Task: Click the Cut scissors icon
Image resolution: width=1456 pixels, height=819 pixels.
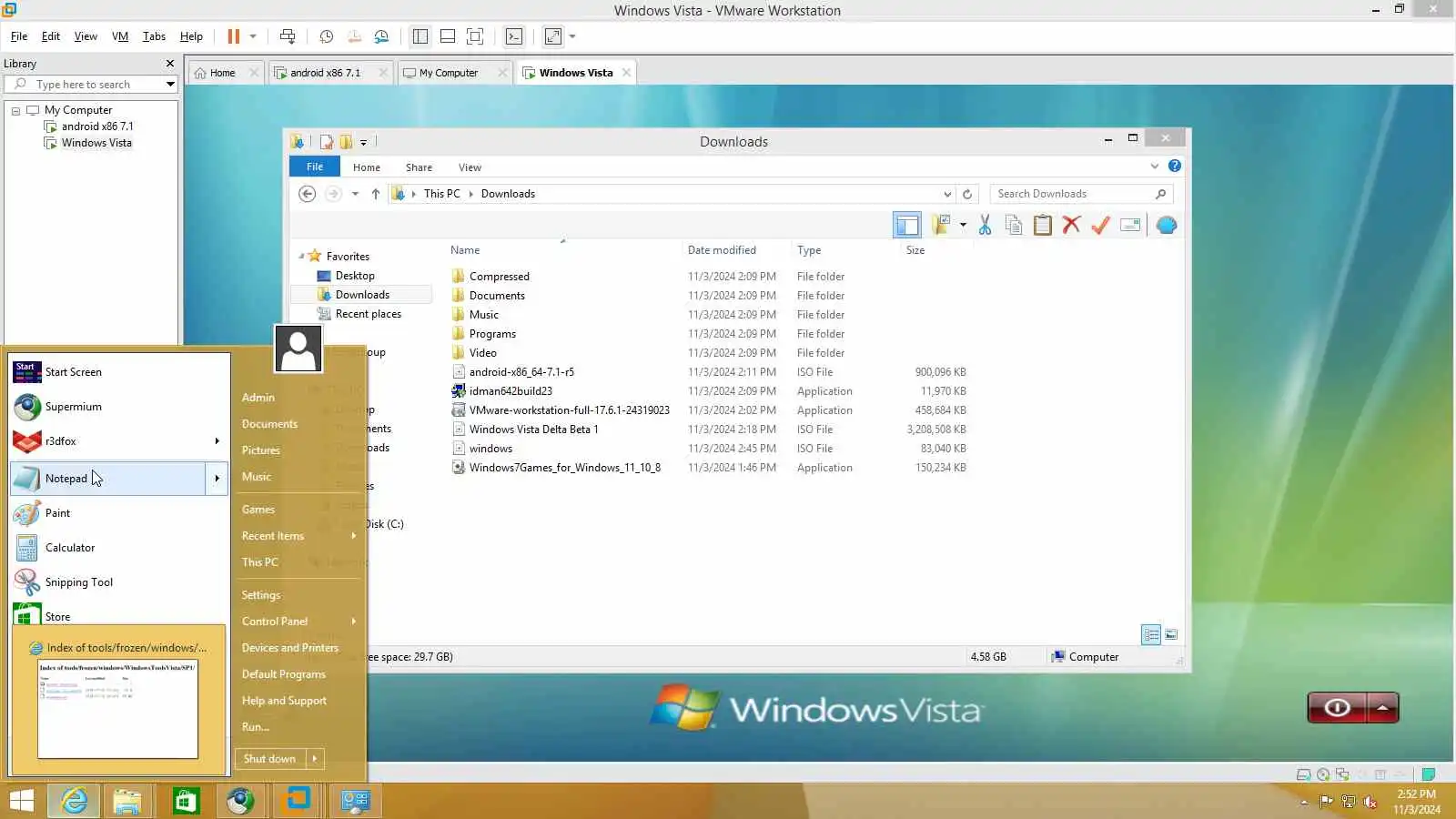Action: pyautogui.click(x=985, y=225)
